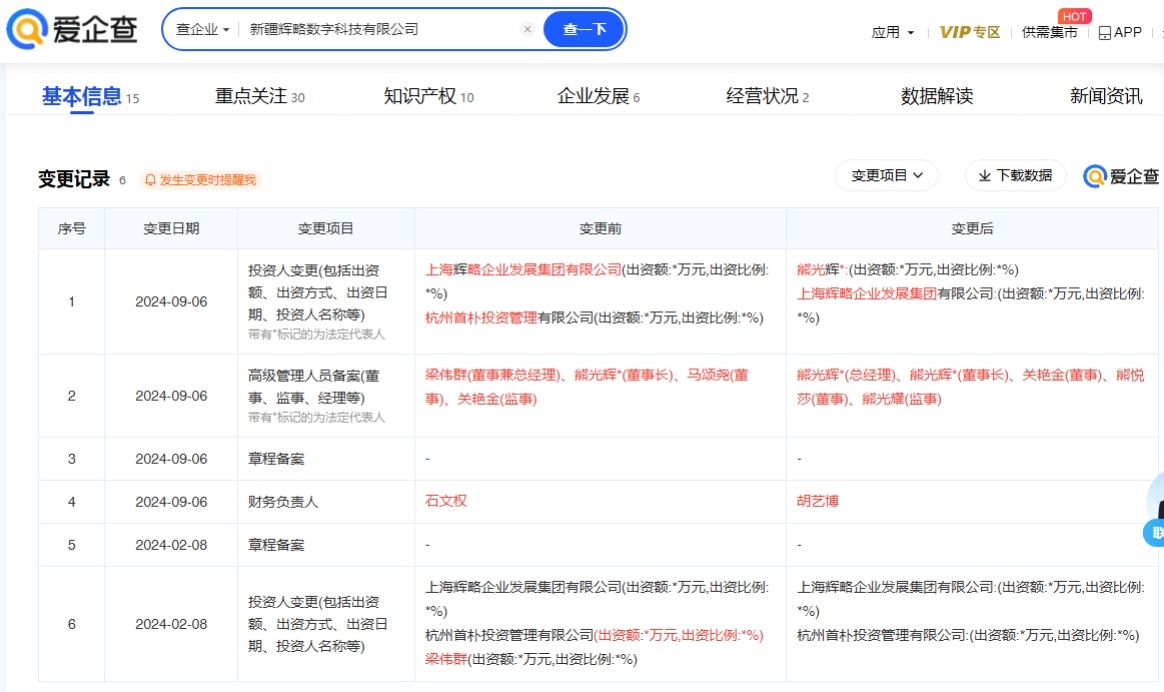
Task: Click the 变更日期 column header
Action: (x=171, y=229)
